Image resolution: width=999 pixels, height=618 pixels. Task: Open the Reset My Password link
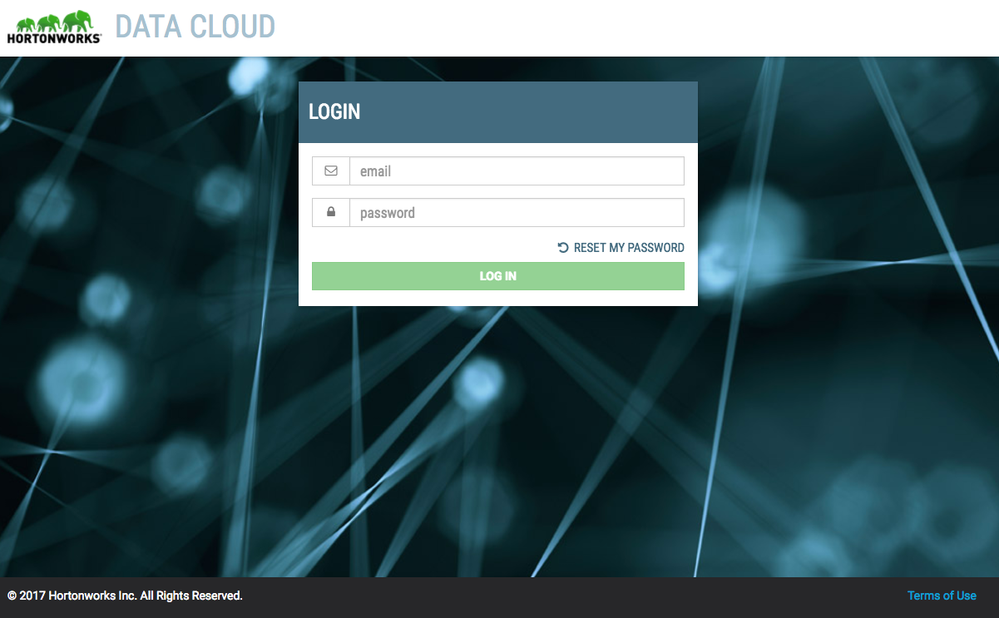click(x=621, y=247)
